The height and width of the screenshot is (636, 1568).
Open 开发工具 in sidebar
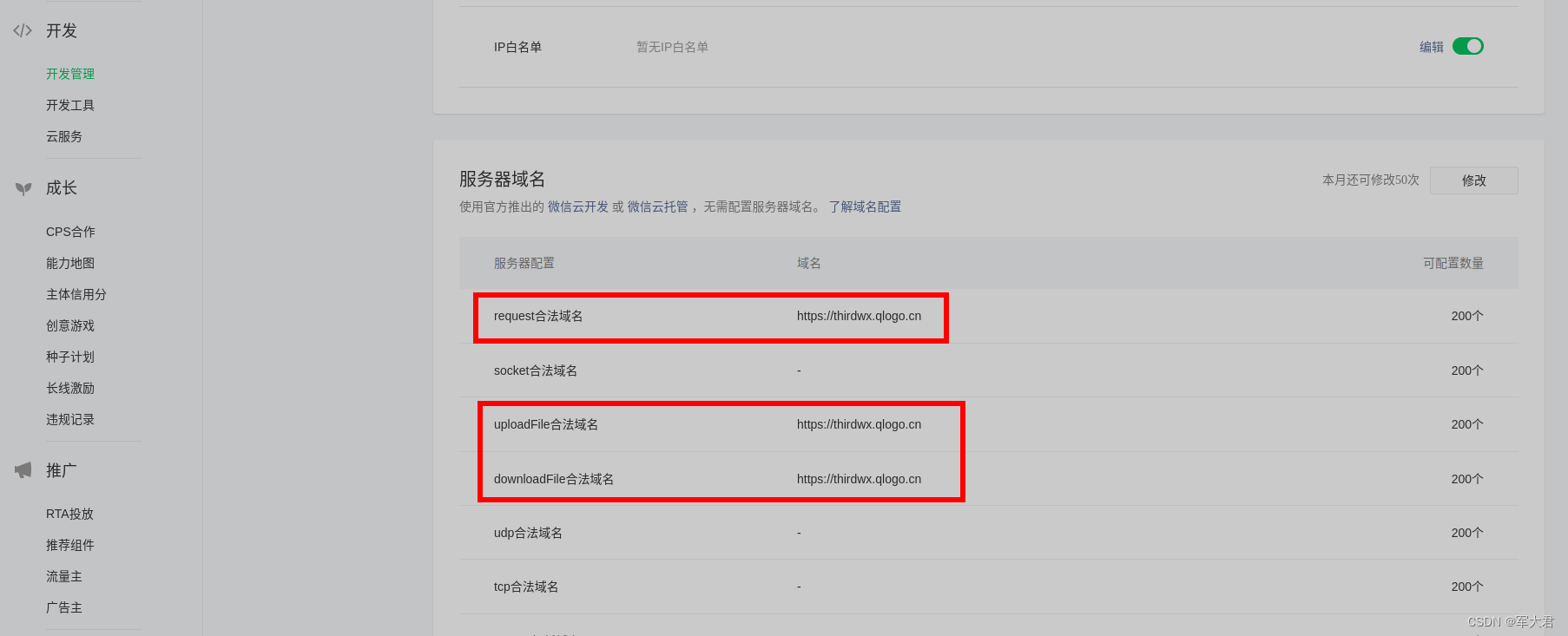(x=70, y=105)
